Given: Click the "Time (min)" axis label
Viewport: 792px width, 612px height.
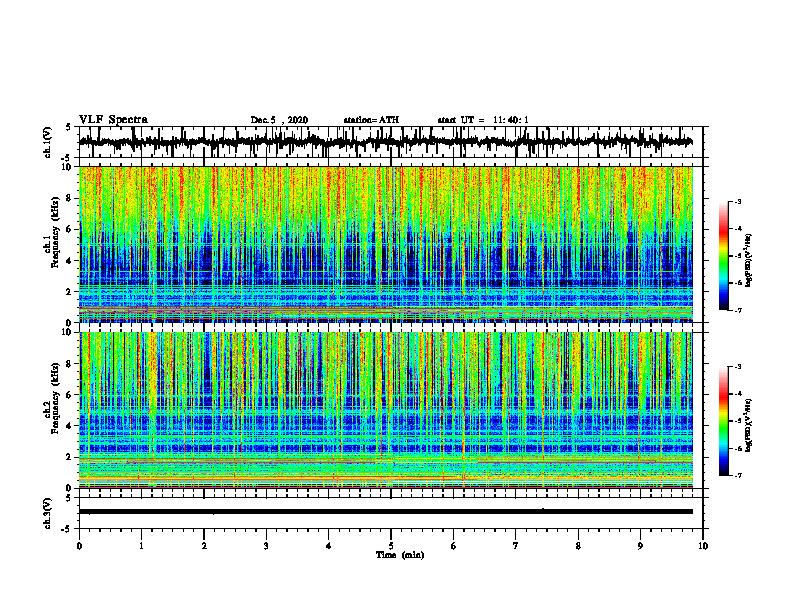Looking at the screenshot, I should pos(400,555).
